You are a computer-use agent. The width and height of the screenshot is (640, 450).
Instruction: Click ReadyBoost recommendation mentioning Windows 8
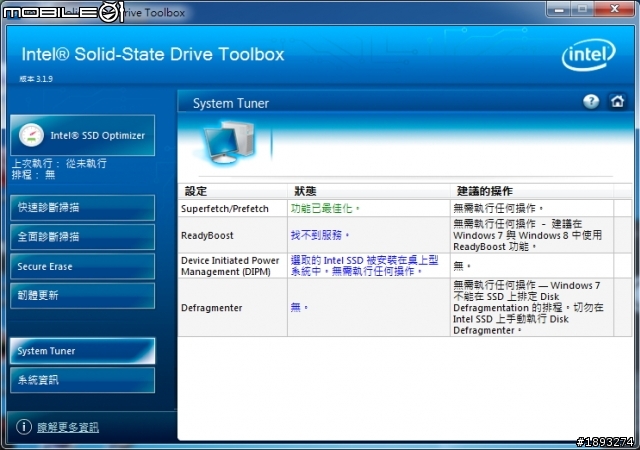[x=527, y=235]
